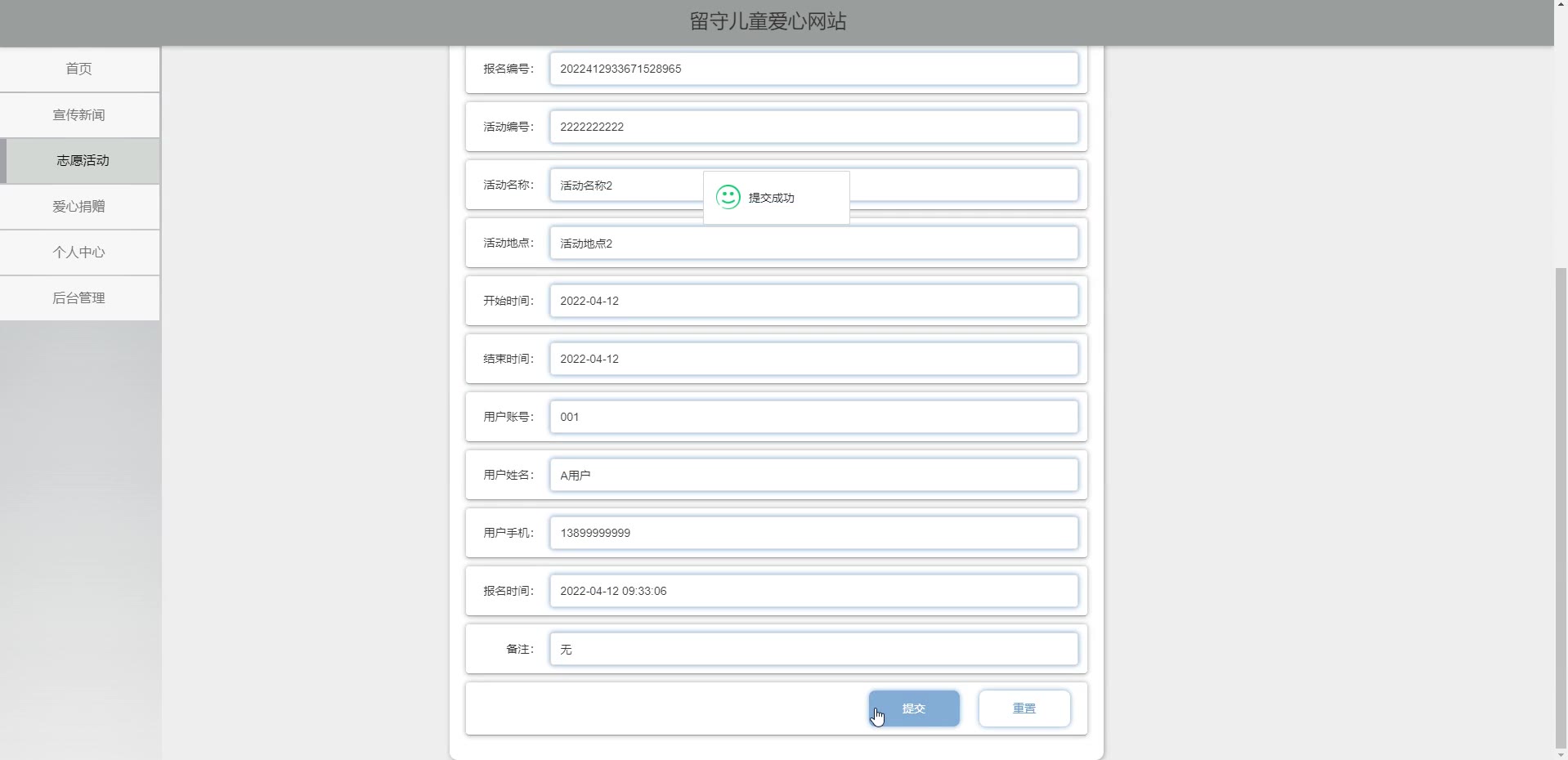Click the green smiley success icon
1568x760 pixels.
[728, 197]
